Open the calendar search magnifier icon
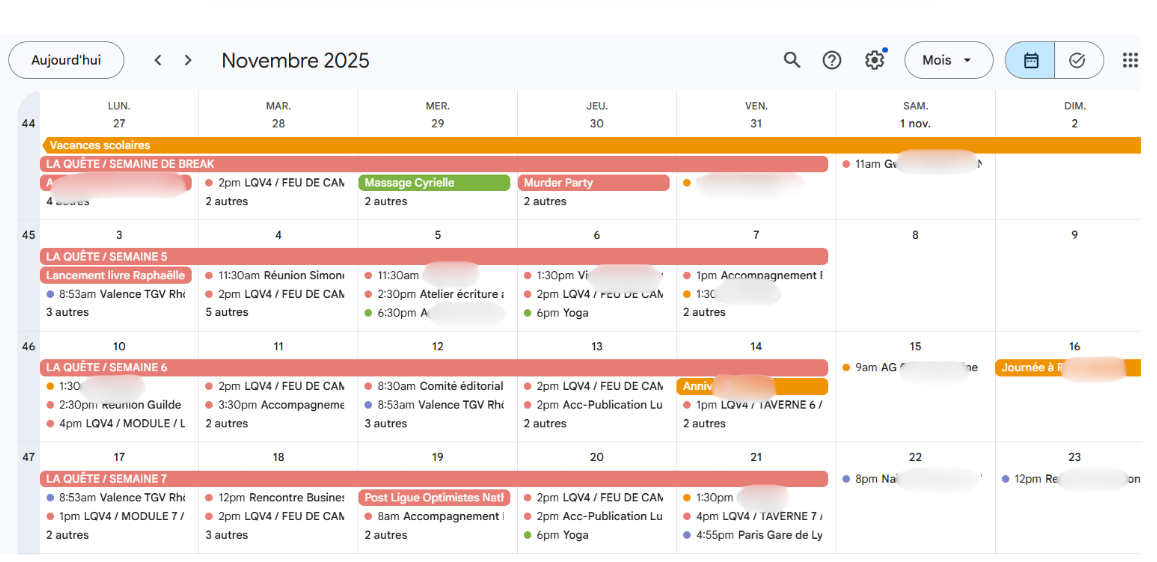The height and width of the screenshot is (562, 1157). (x=792, y=60)
